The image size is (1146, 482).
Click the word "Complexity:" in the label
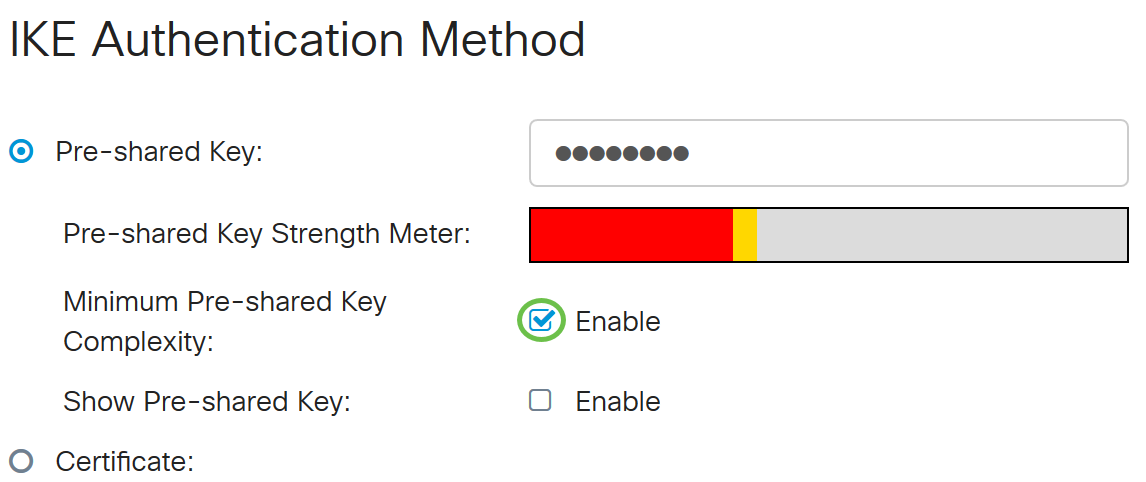139,342
